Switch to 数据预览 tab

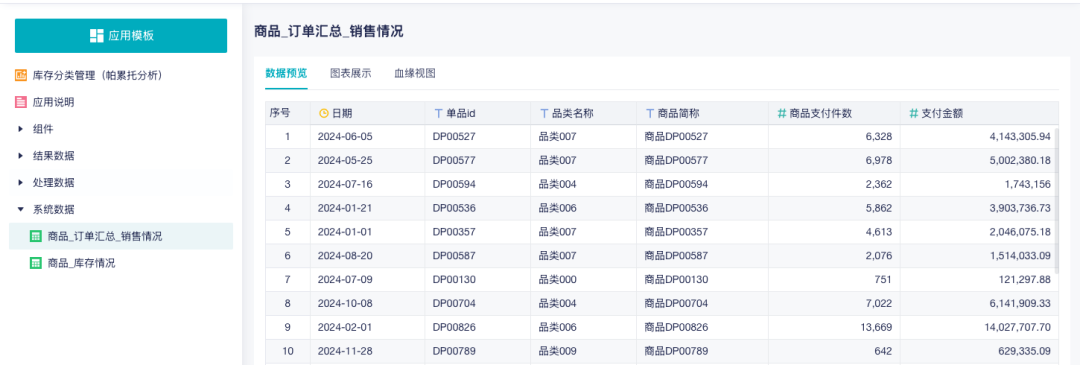286,74
